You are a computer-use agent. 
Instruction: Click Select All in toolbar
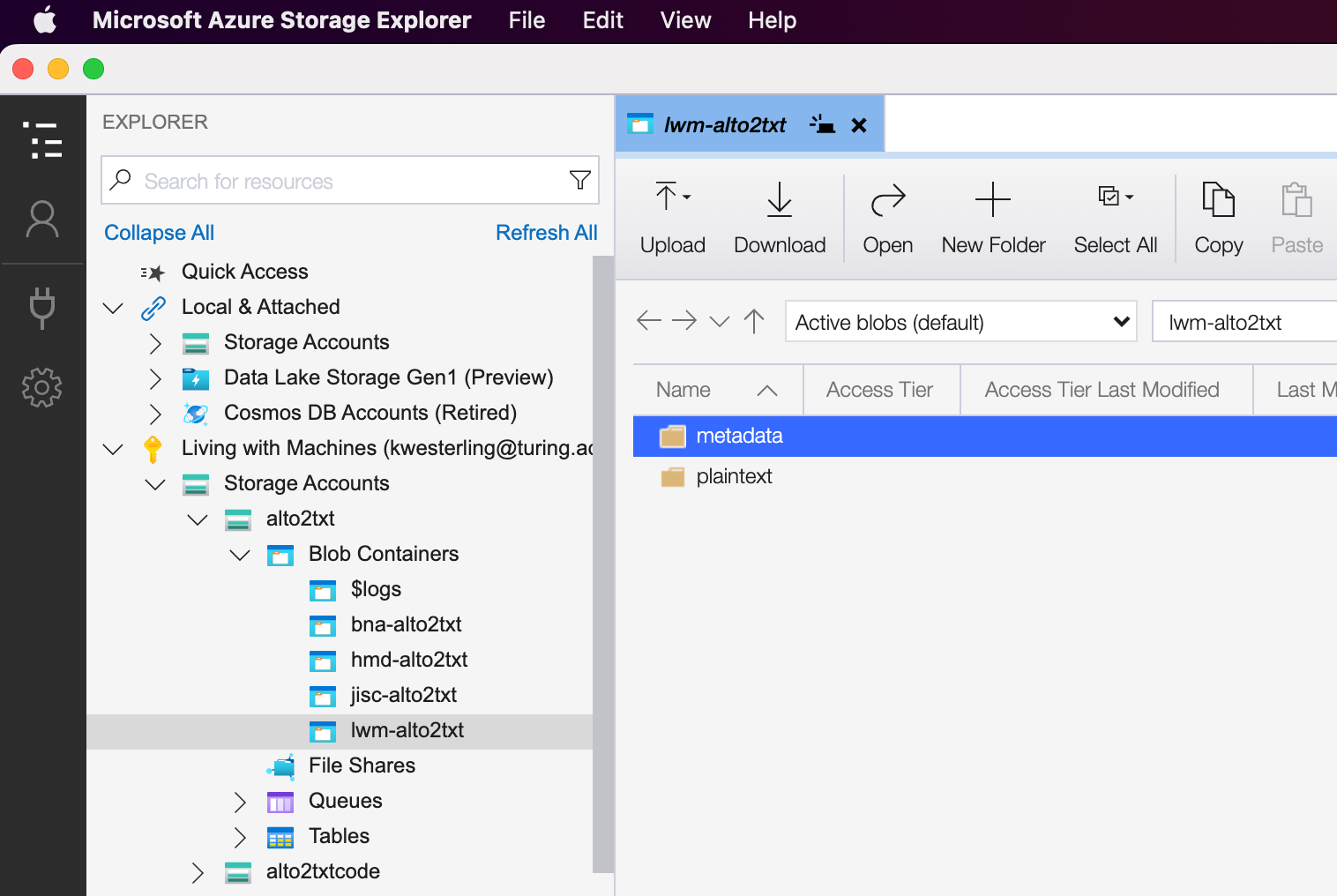(x=1115, y=219)
